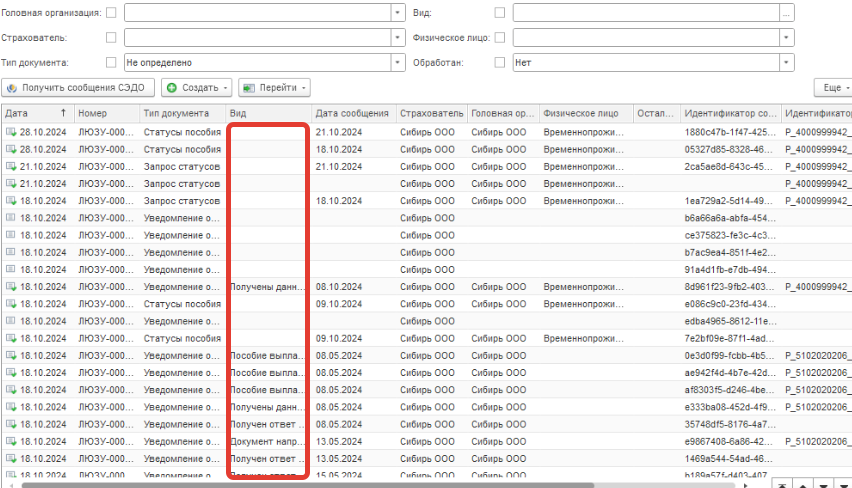Click the globe icon on Получить сообщения СЭДО
The width and height of the screenshot is (852, 488).
13,88
